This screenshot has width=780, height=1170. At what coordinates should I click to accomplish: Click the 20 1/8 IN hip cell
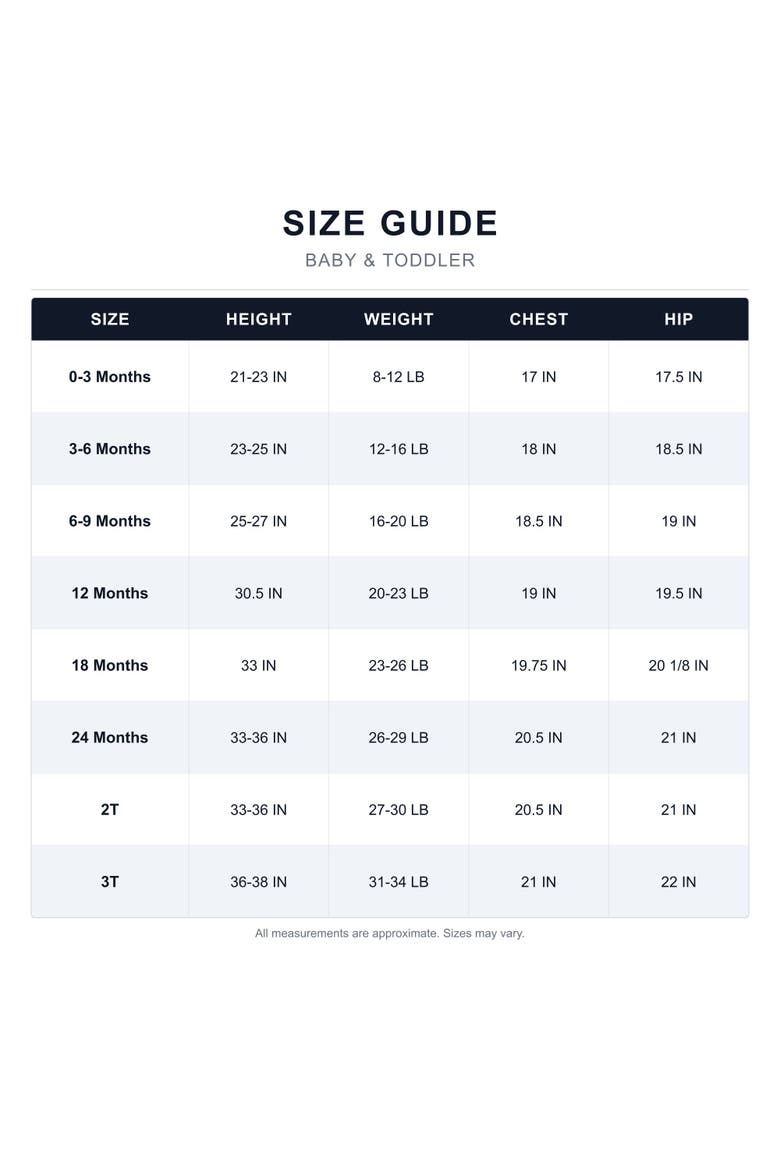678,666
